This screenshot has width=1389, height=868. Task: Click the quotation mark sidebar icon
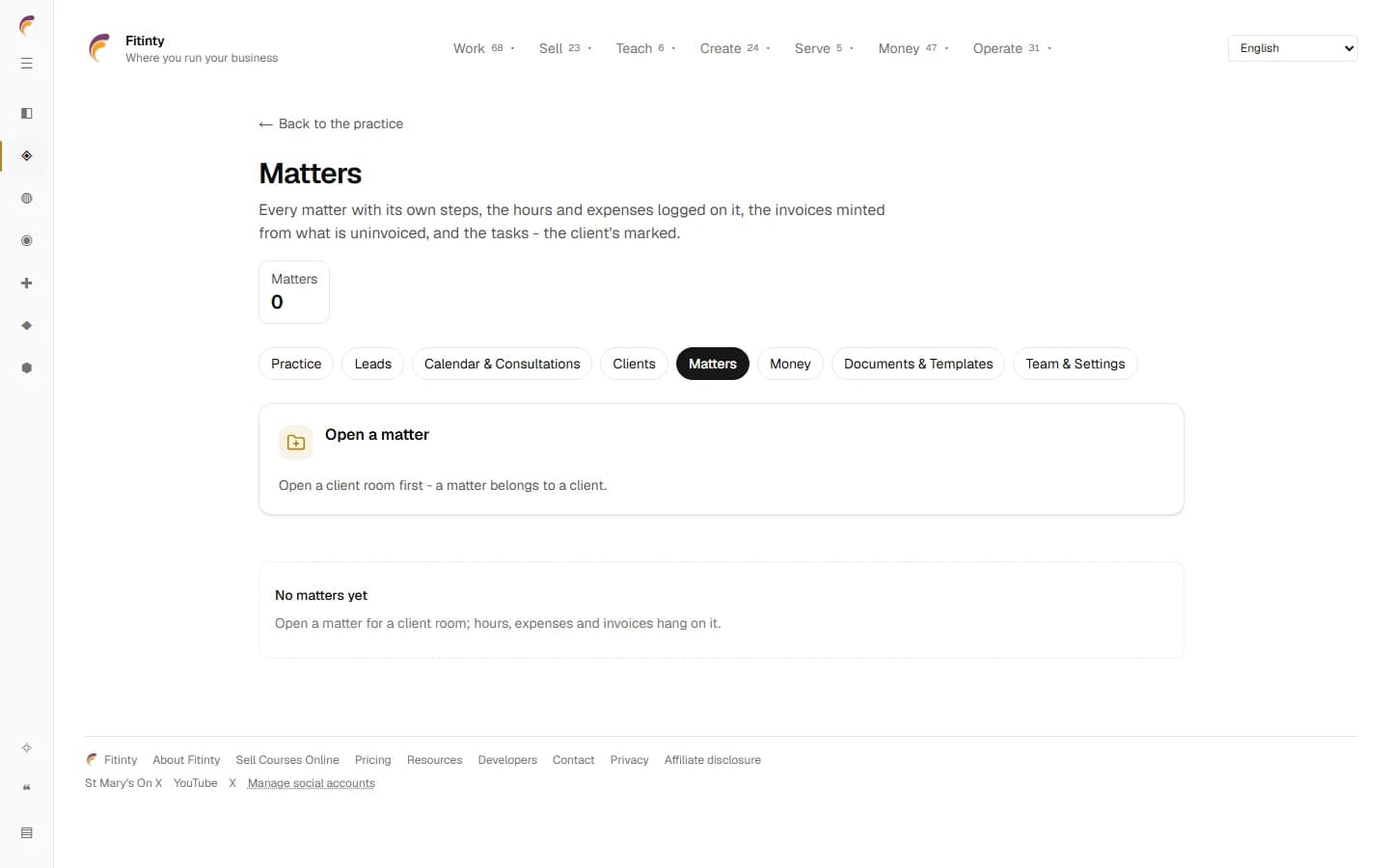pos(27,788)
